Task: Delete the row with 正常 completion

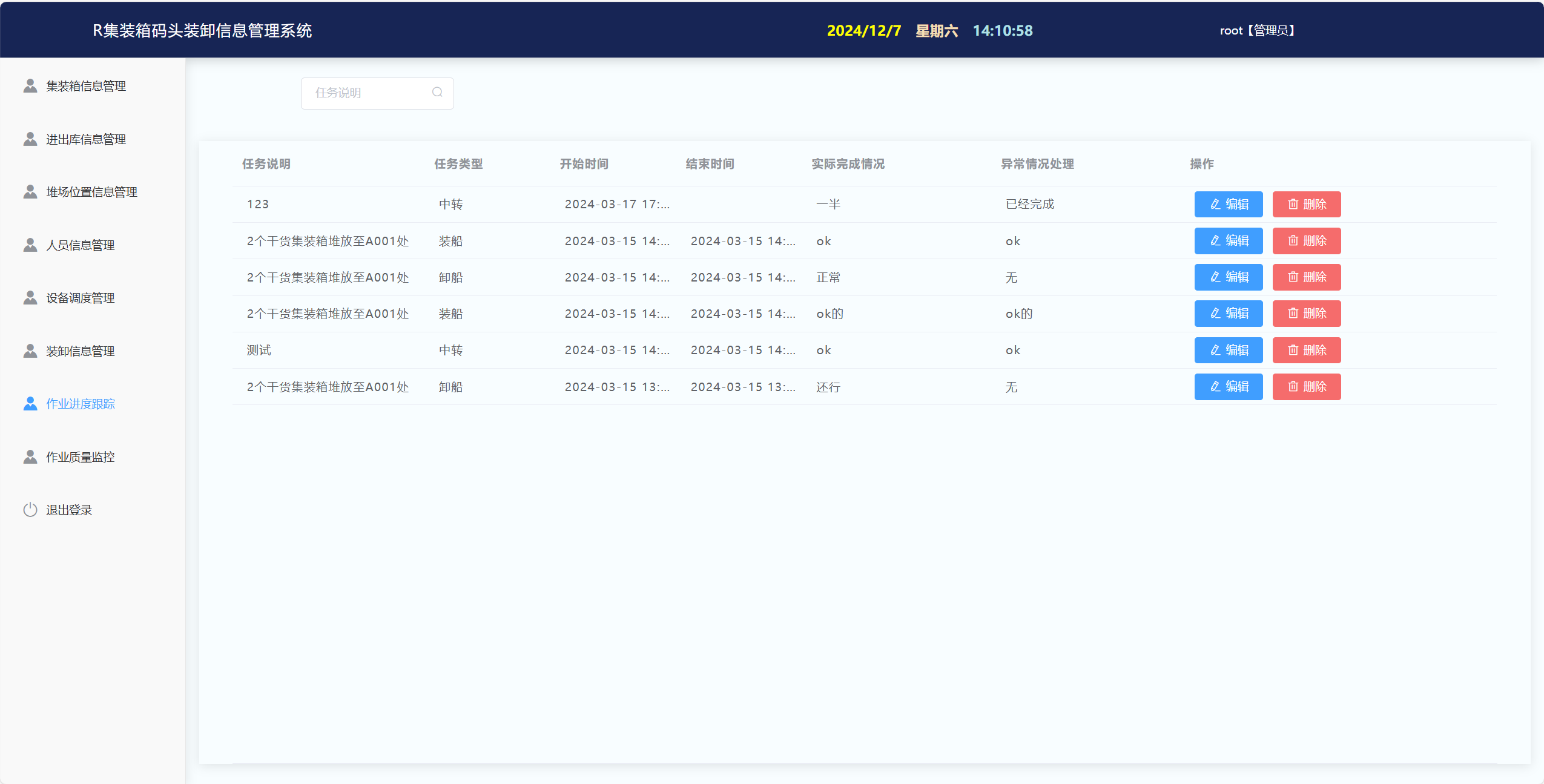Action: click(x=1306, y=277)
